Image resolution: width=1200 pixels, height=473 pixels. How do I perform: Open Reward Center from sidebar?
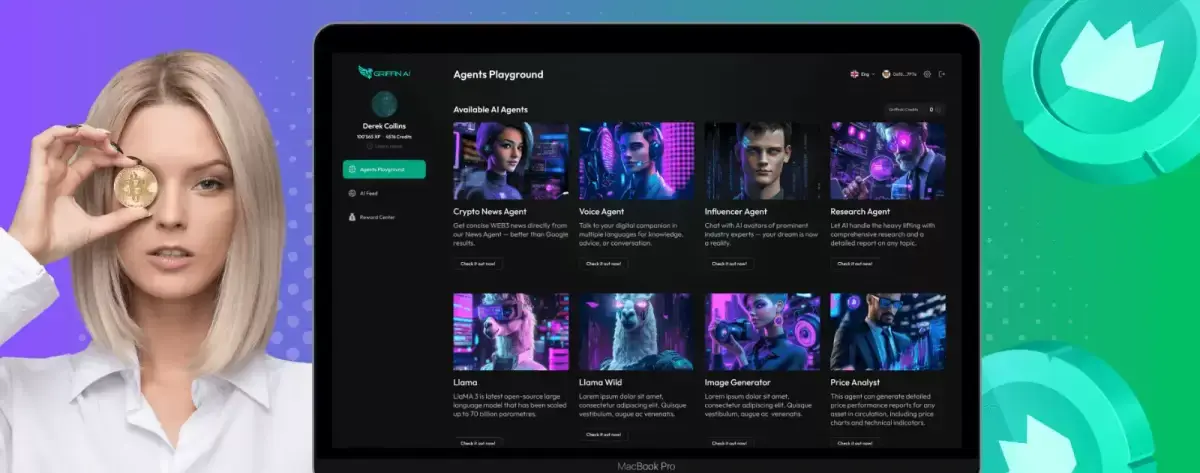click(377, 216)
